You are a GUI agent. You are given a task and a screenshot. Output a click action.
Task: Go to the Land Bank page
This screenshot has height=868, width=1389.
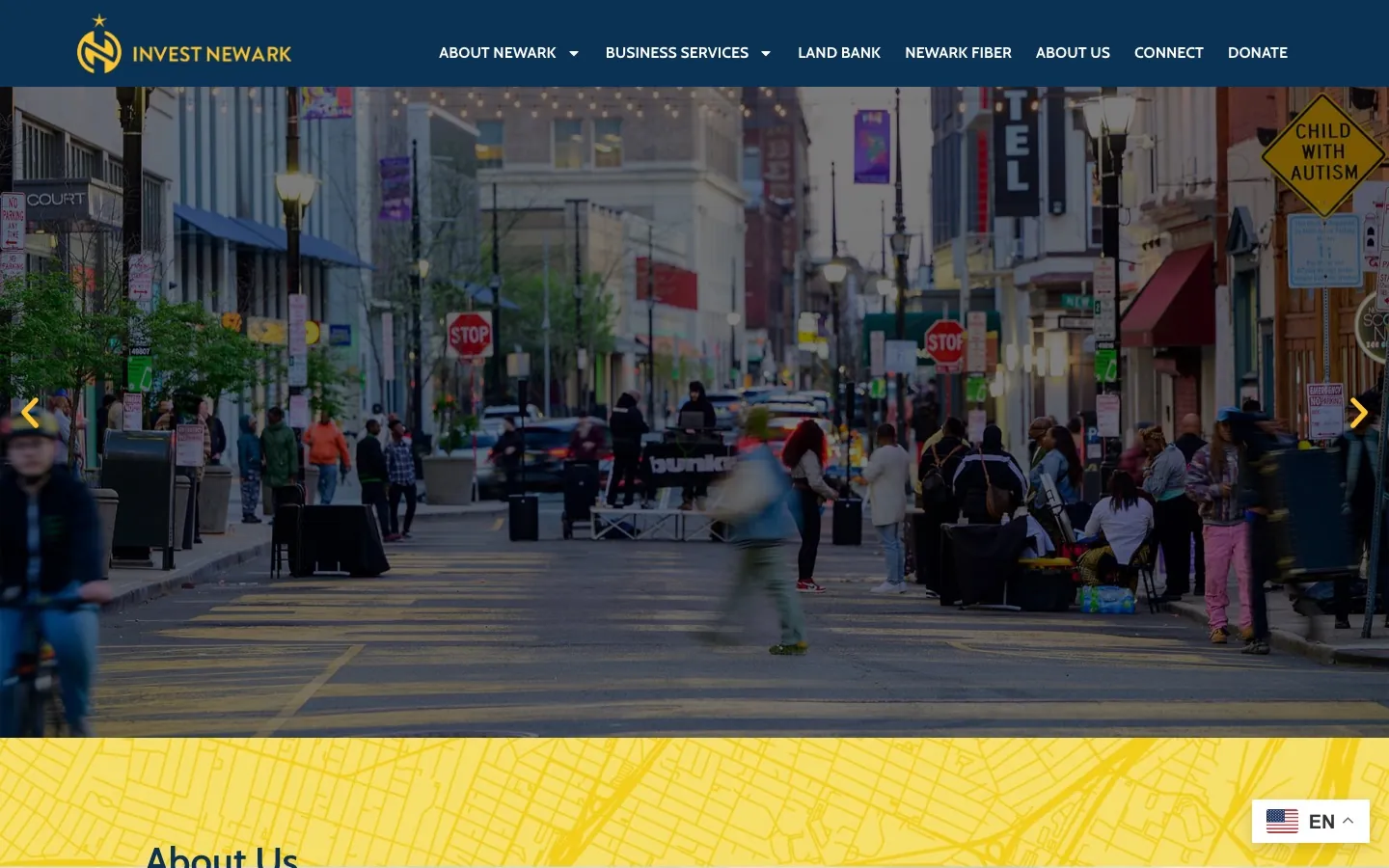(x=839, y=53)
